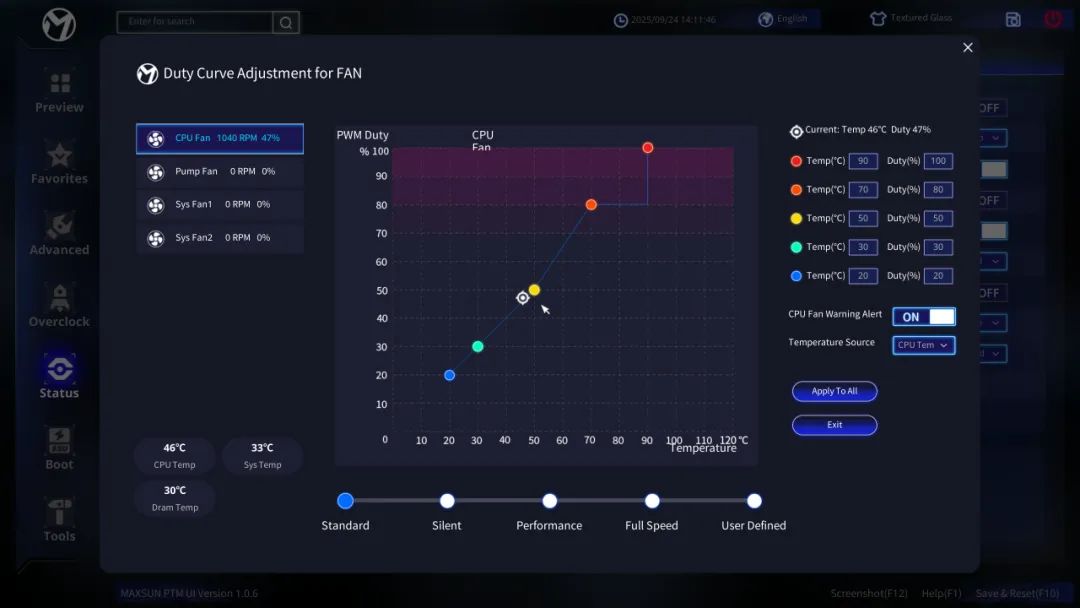Select Pump Fan in the fan list
1080x608 pixels.
(220, 172)
